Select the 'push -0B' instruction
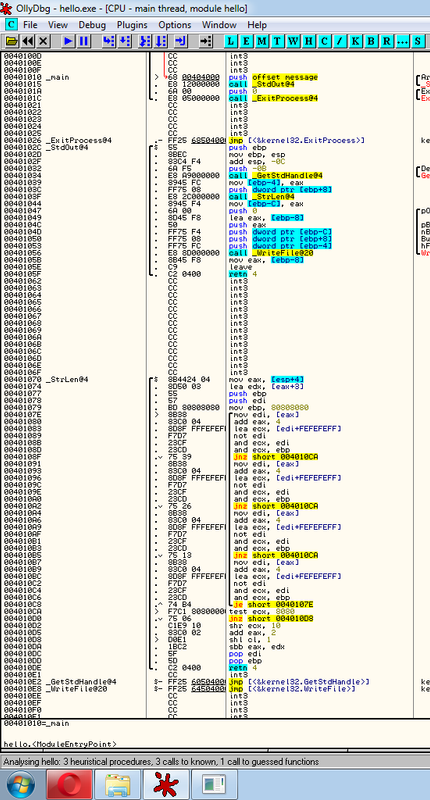This screenshot has width=430, height=800. pyautogui.click(x=246, y=168)
